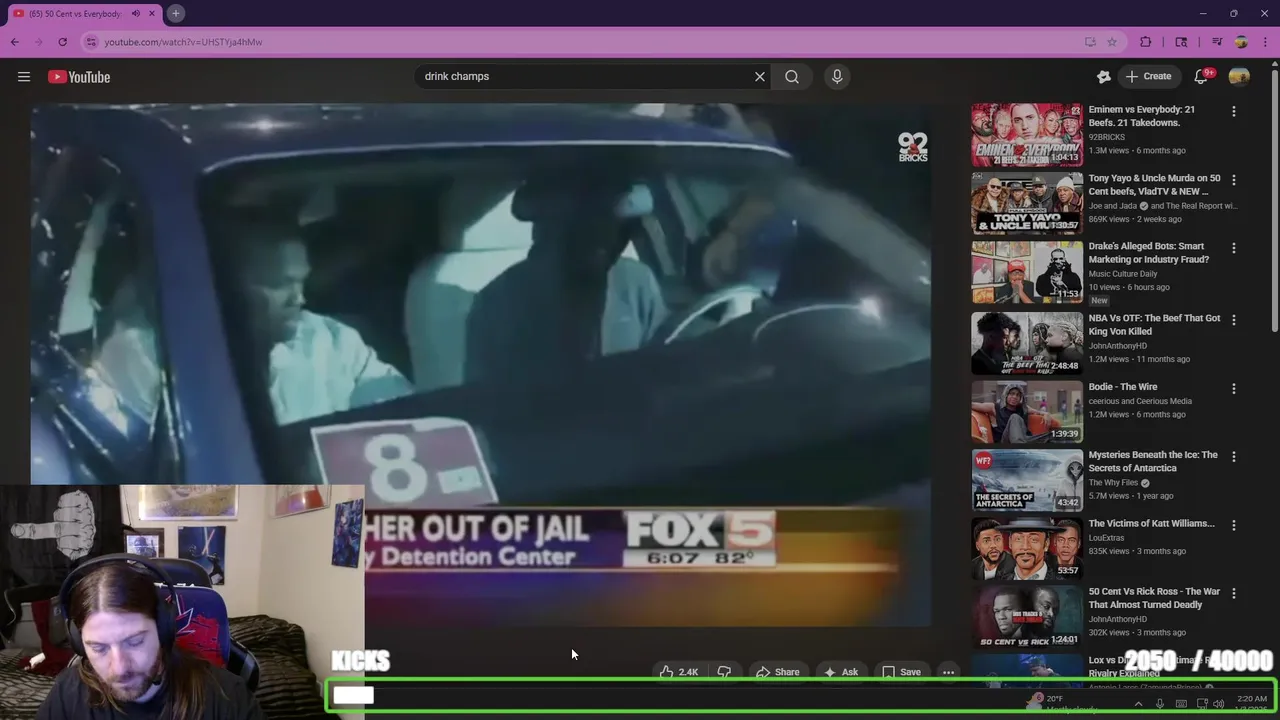Open 'NBA Vs OTF' video thumbnail
The width and height of the screenshot is (1280, 720).
pos(1027,343)
